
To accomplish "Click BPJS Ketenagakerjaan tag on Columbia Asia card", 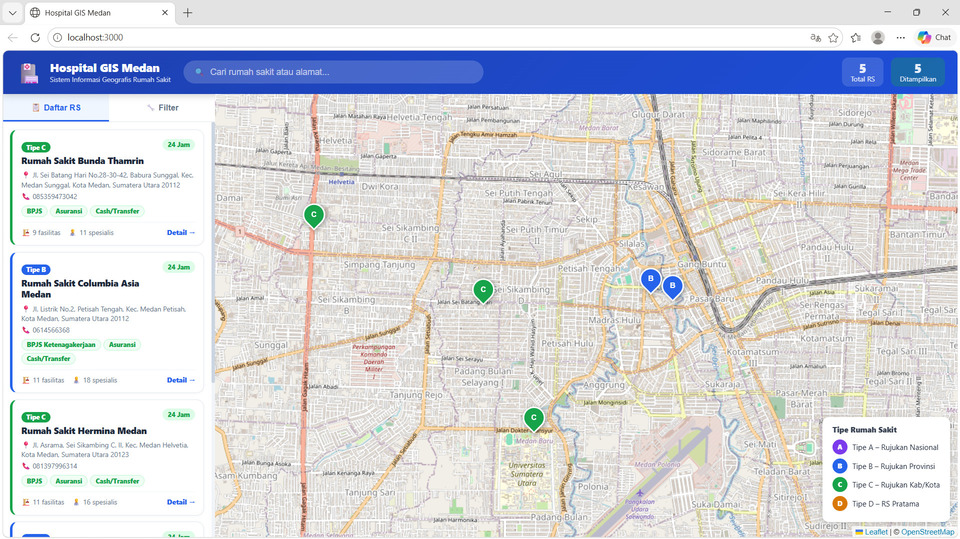I will click(x=61, y=345).
